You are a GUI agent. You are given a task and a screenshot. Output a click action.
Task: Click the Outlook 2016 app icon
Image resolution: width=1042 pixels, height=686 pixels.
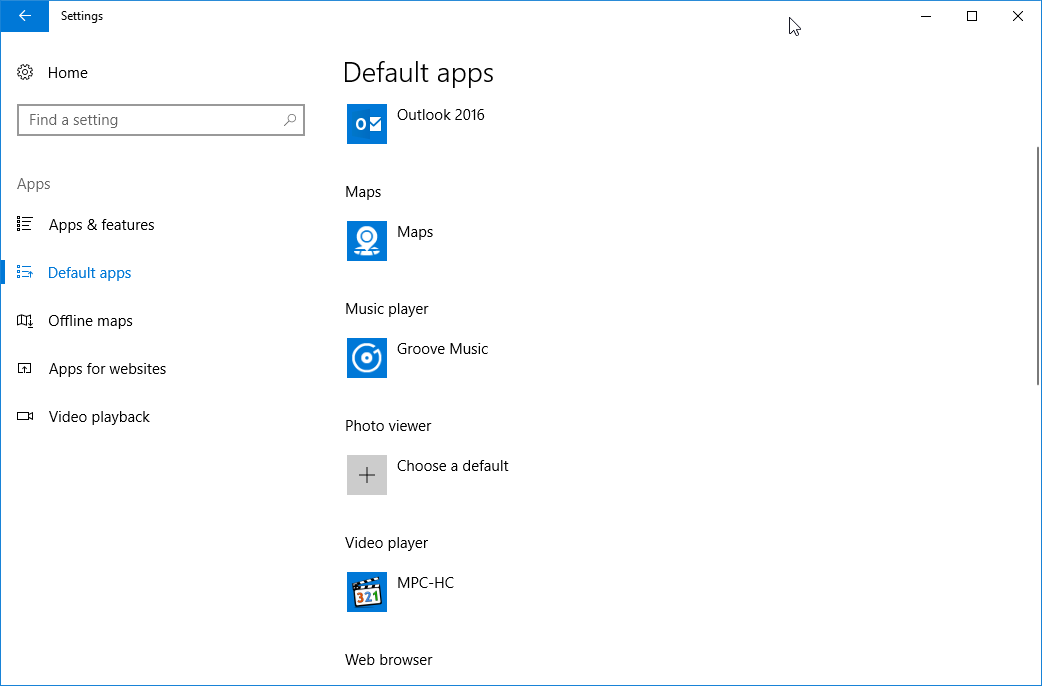[x=366, y=124]
